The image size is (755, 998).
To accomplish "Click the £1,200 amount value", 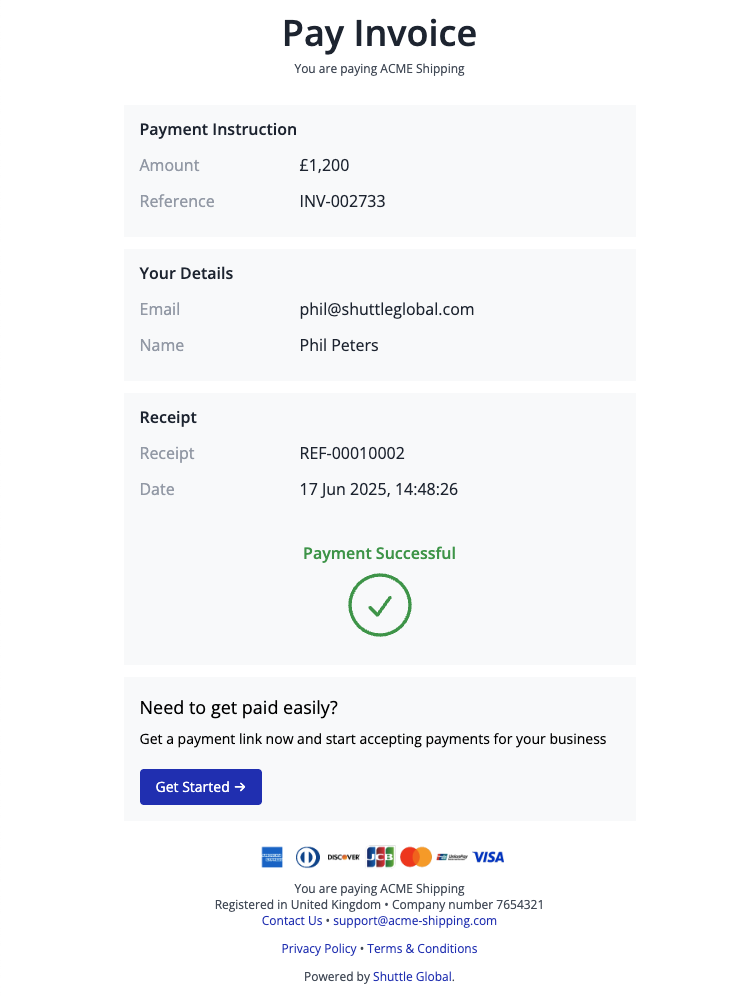I will 324,165.
